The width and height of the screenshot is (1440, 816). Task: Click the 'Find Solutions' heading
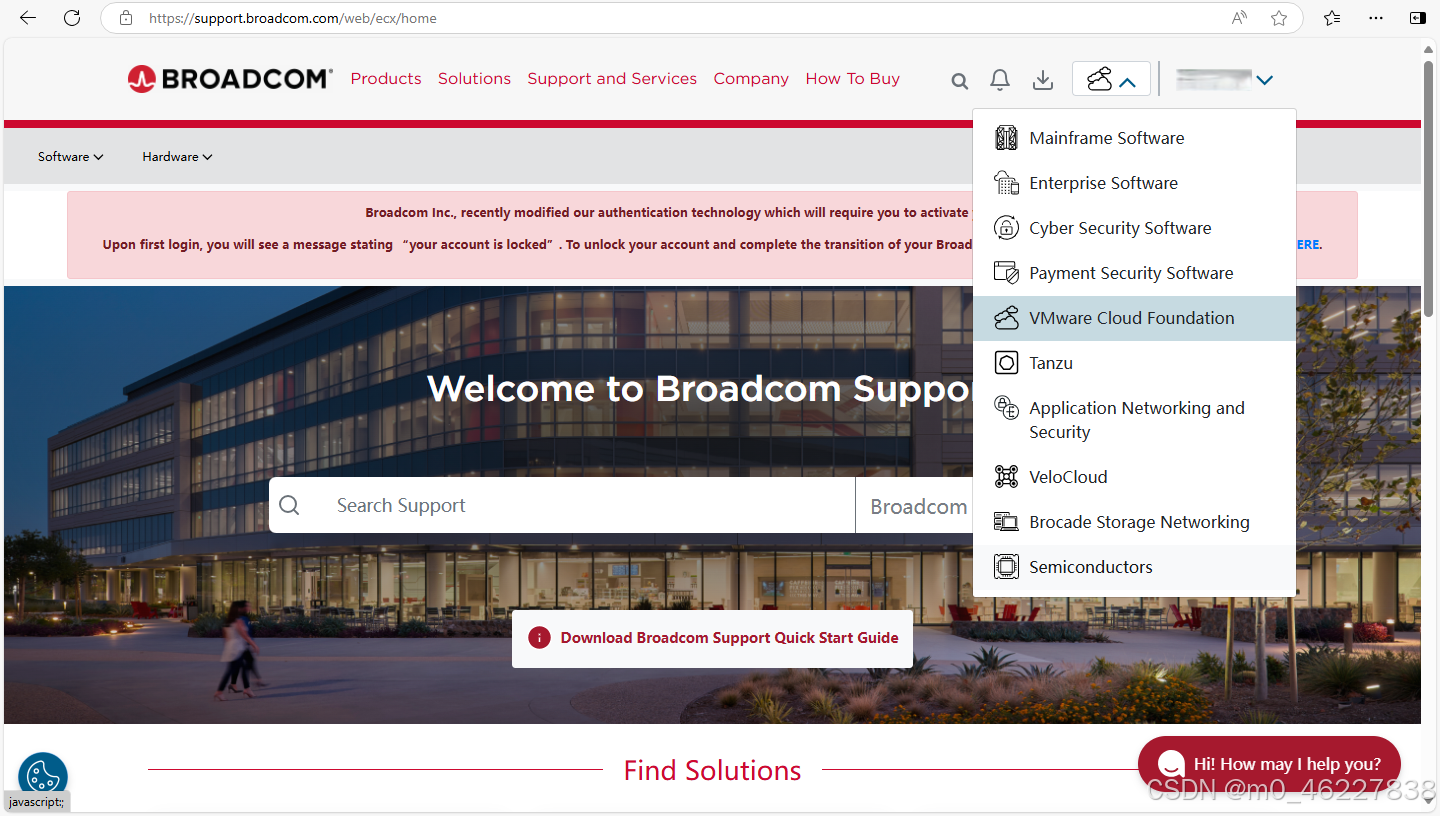(712, 770)
